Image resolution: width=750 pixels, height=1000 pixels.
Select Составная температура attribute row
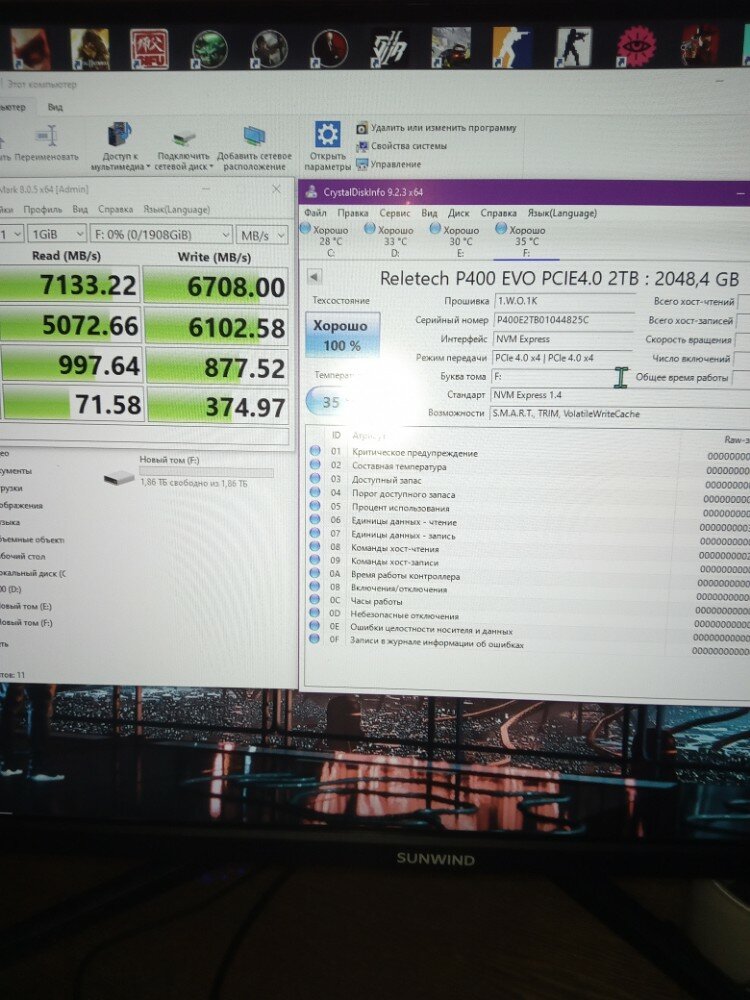pos(529,467)
